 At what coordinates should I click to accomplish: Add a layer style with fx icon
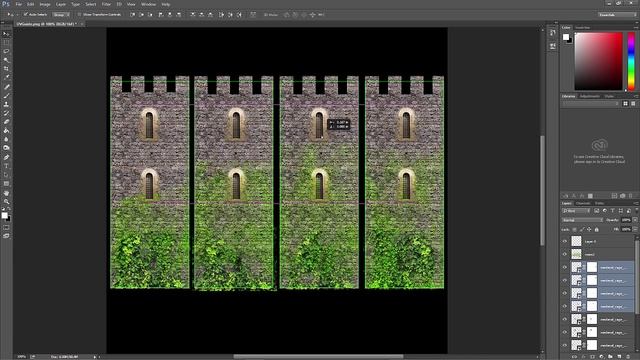(x=583, y=356)
